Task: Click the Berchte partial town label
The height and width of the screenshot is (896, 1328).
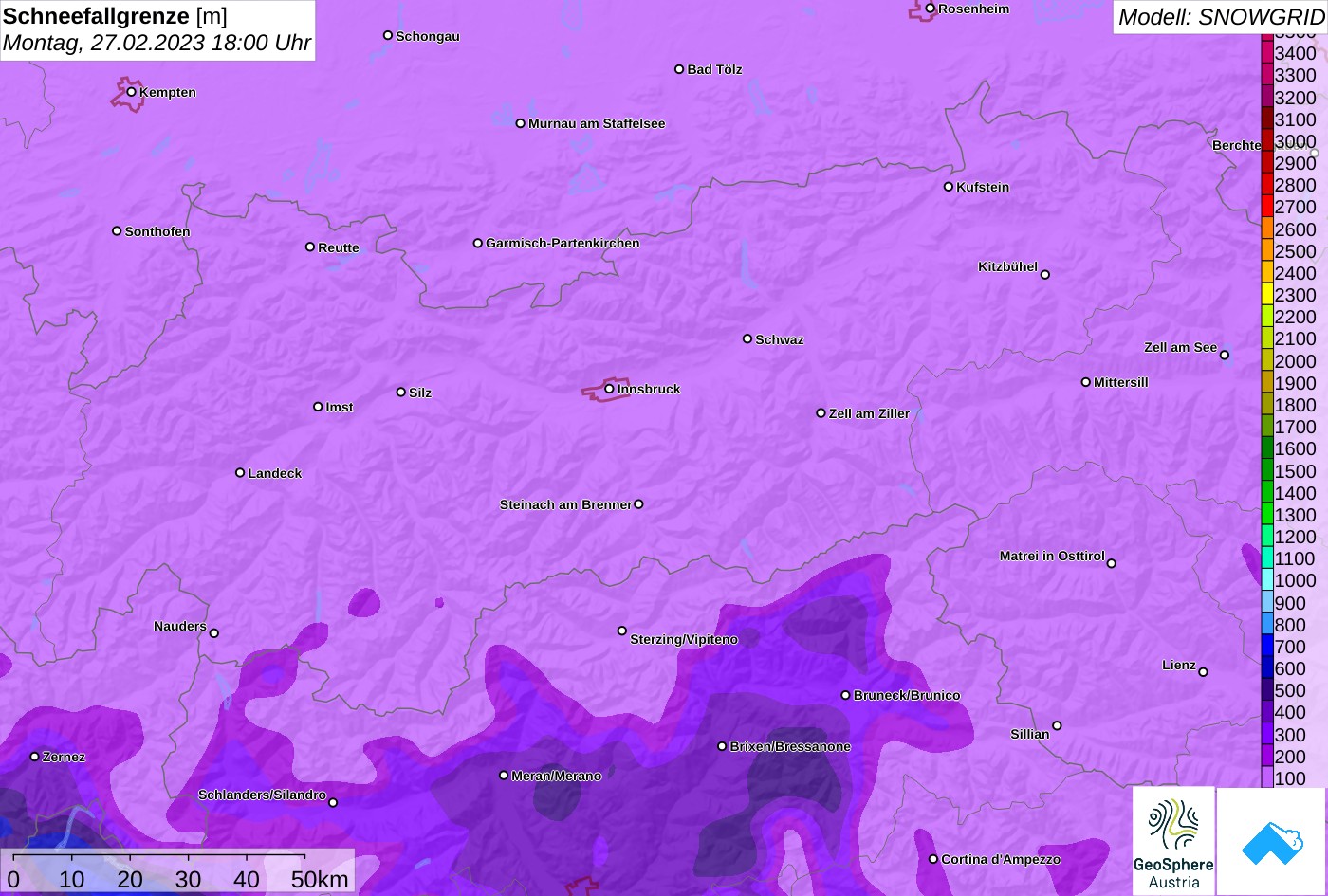Action: 1237,145
